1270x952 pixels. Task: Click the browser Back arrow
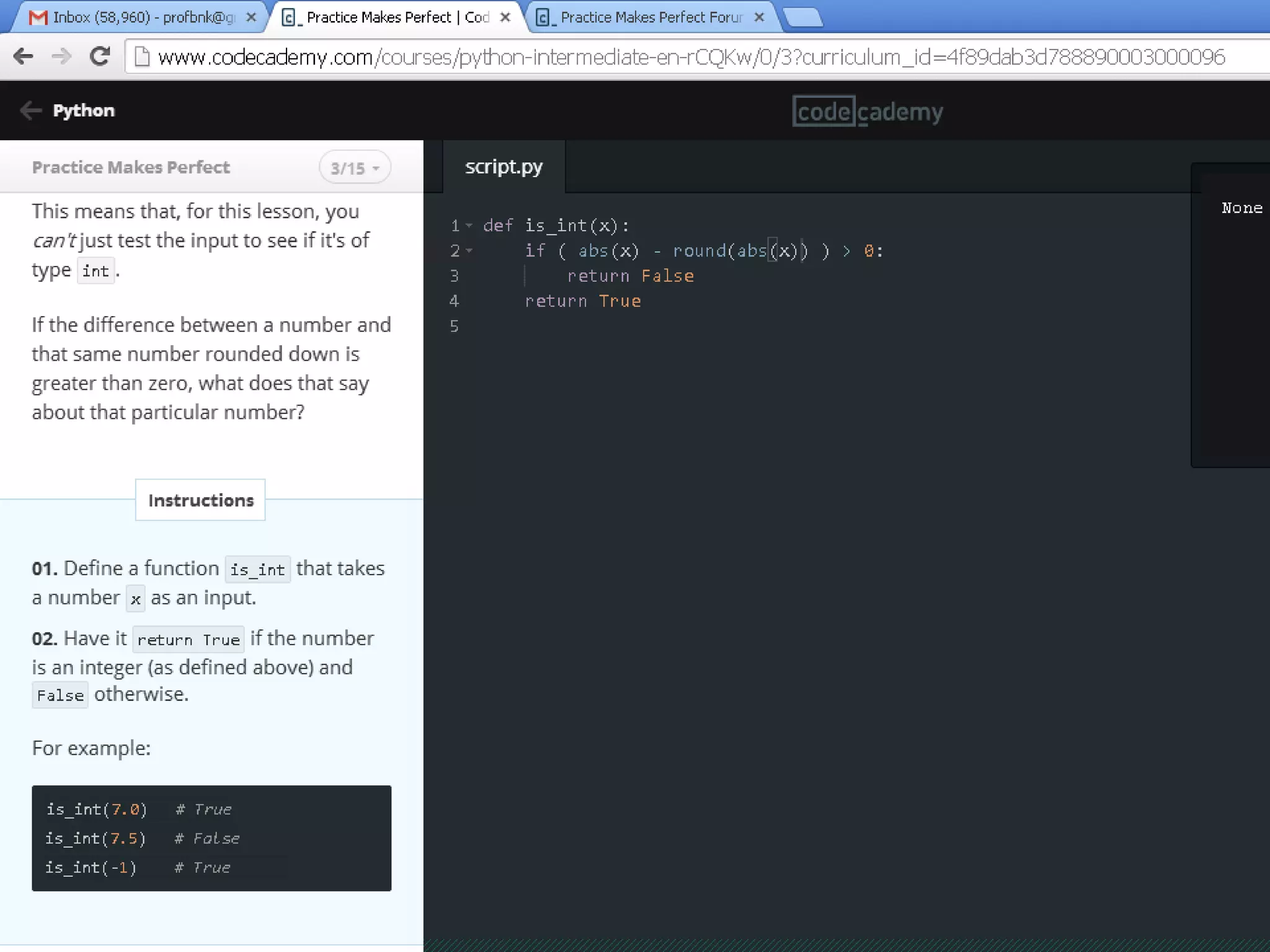coord(23,56)
